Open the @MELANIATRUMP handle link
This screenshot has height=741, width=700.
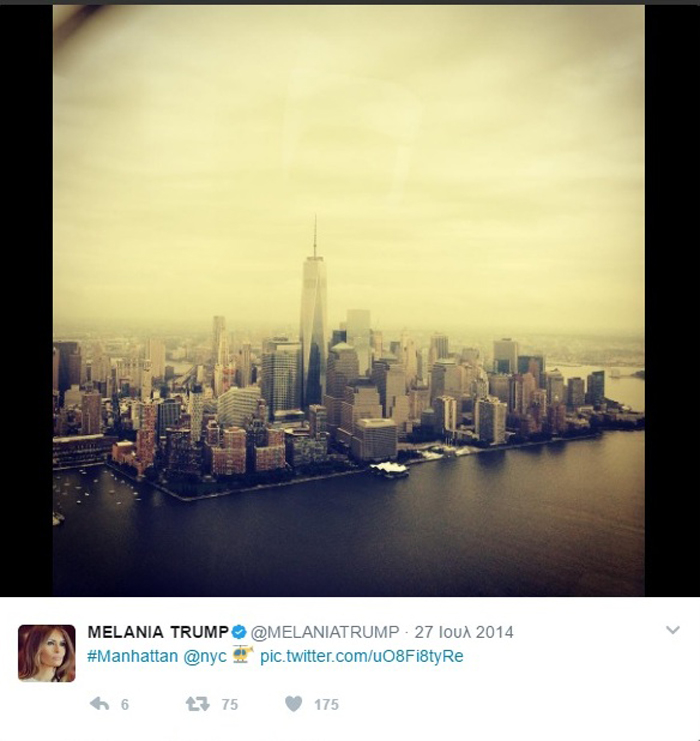325,632
